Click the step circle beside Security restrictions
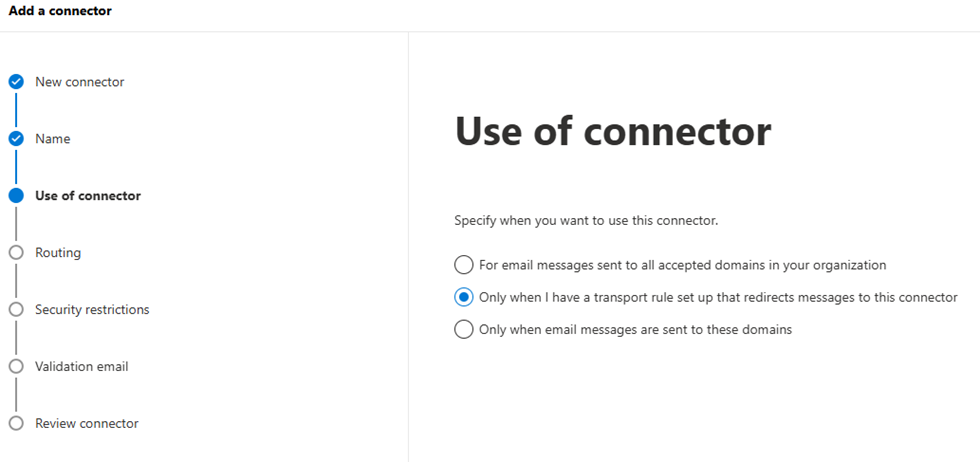The height and width of the screenshot is (462, 980). pos(16,310)
